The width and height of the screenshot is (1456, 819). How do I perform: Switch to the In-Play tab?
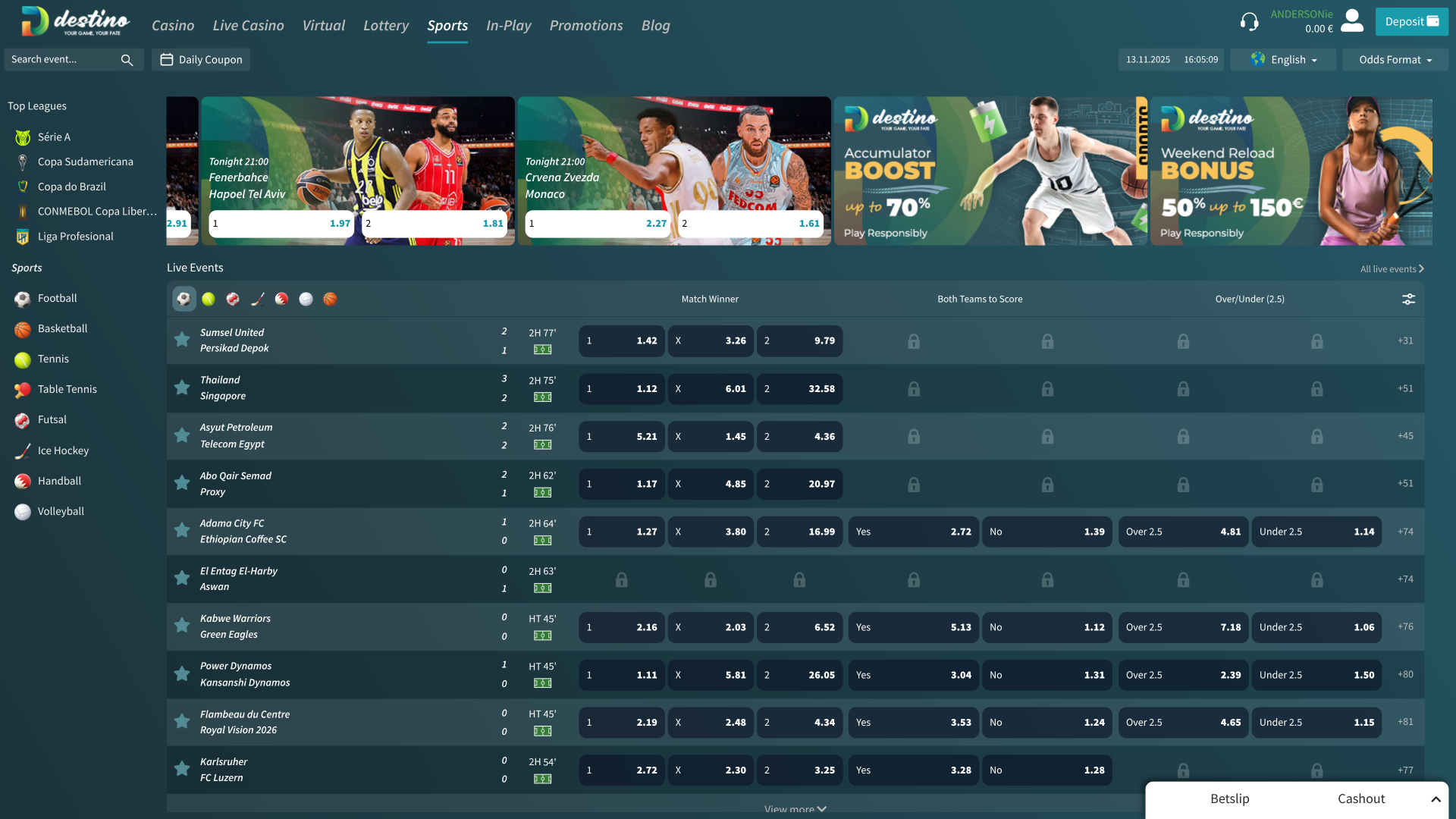tap(508, 25)
